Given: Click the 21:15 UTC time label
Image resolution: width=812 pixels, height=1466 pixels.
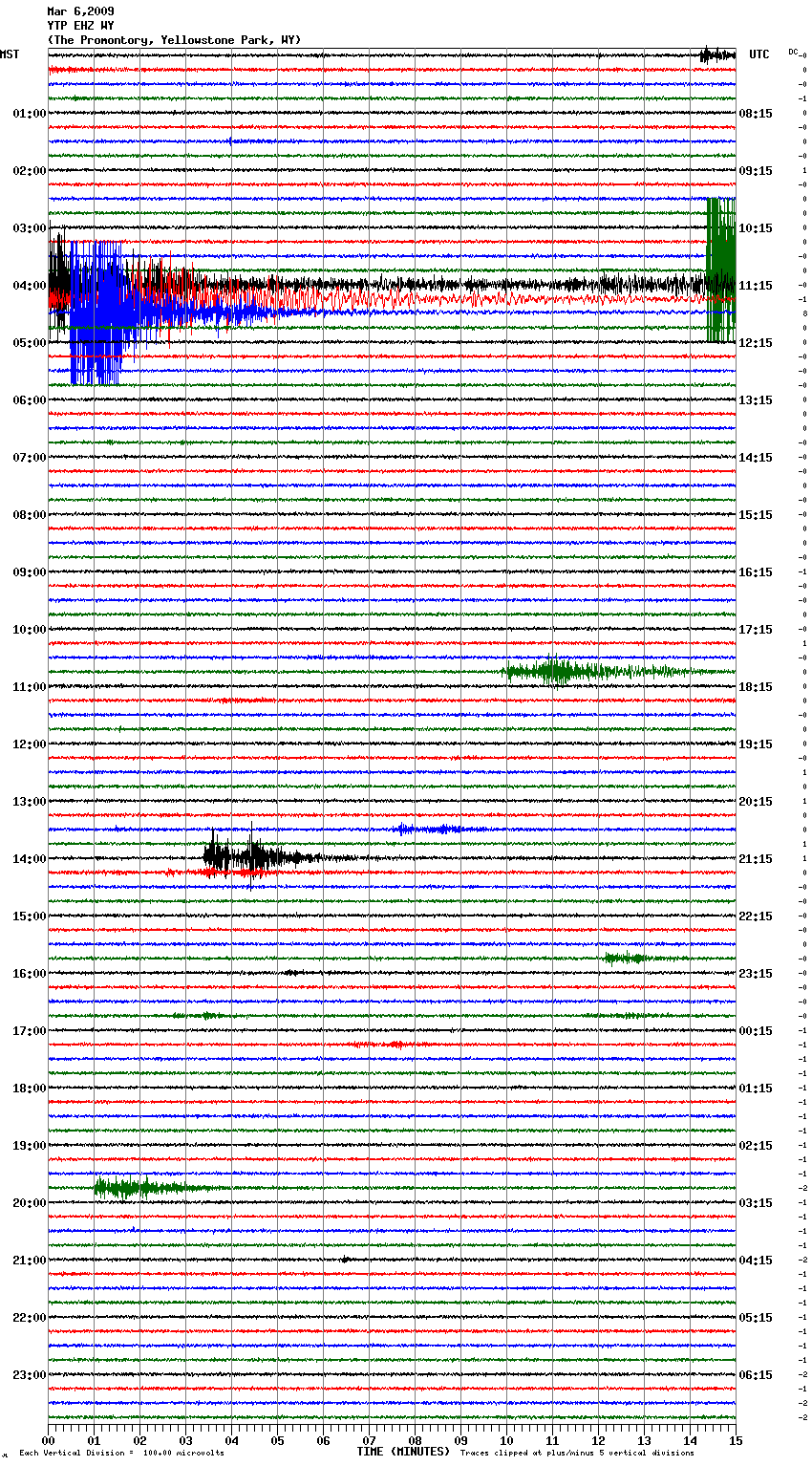Looking at the screenshot, I should [x=756, y=859].
